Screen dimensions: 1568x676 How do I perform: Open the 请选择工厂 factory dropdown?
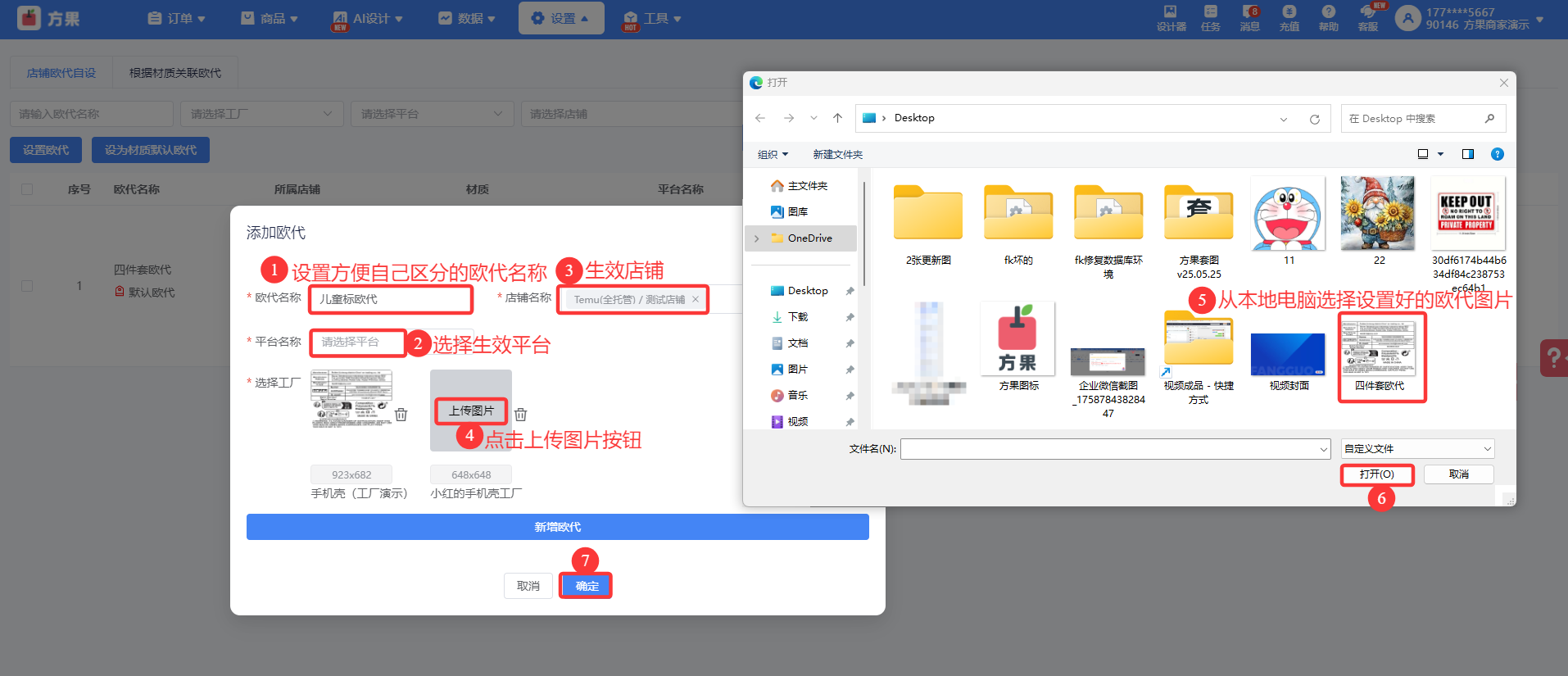click(x=261, y=114)
